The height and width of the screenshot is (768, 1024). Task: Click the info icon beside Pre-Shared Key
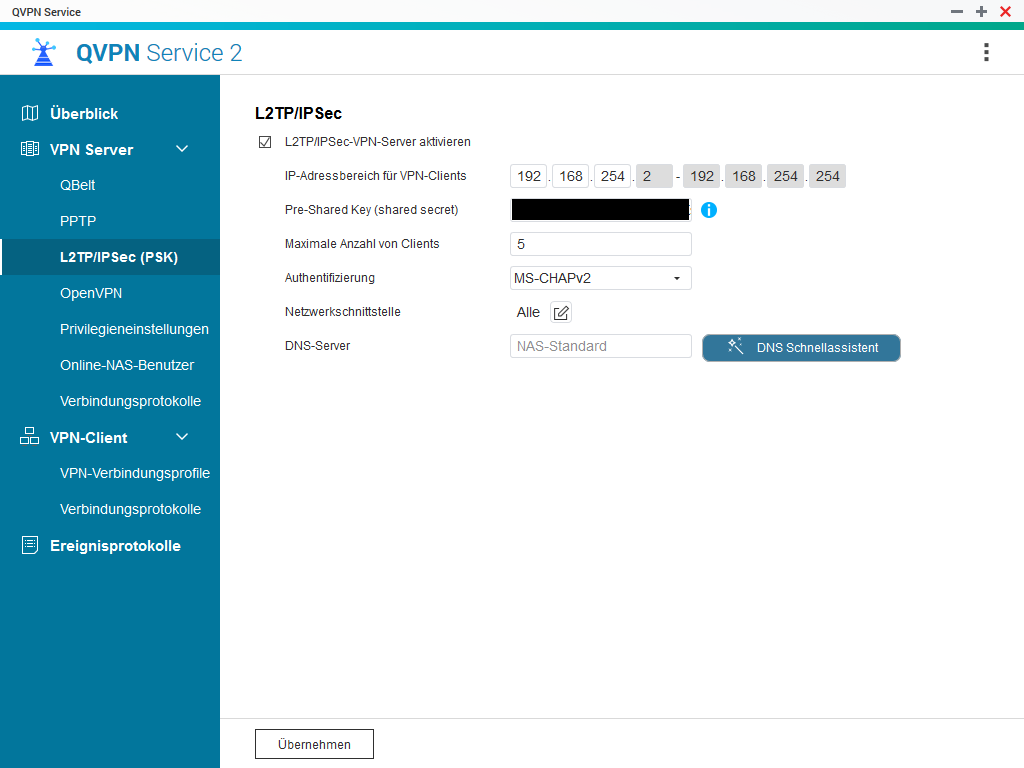[x=709, y=210]
